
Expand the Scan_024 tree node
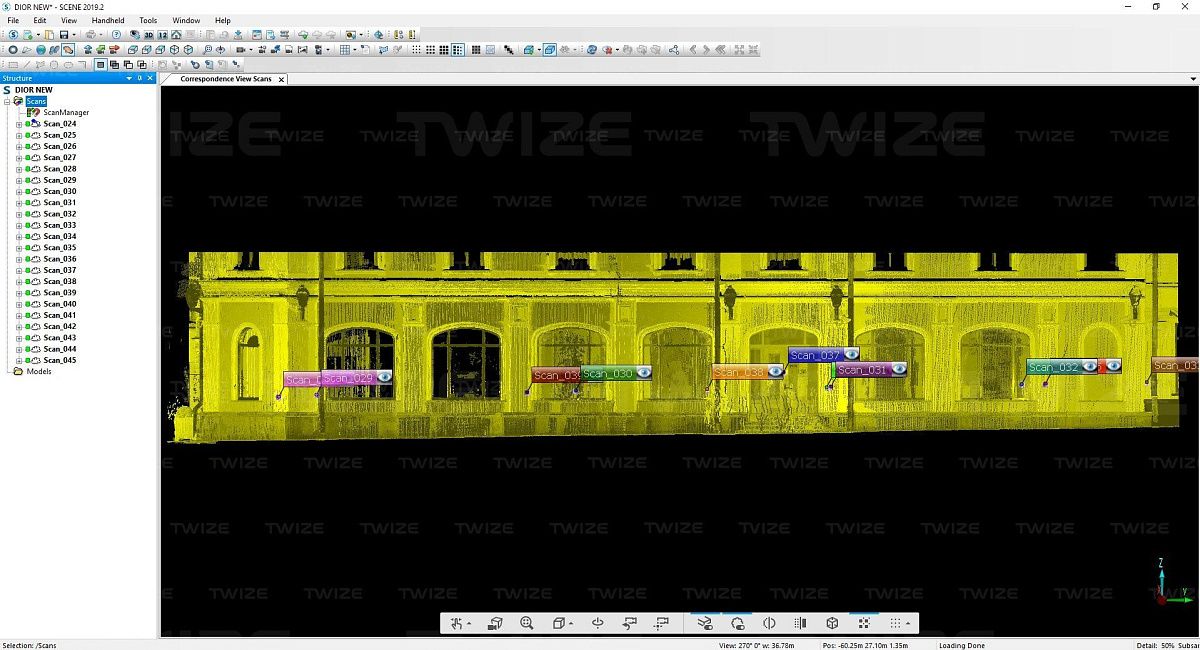point(19,124)
